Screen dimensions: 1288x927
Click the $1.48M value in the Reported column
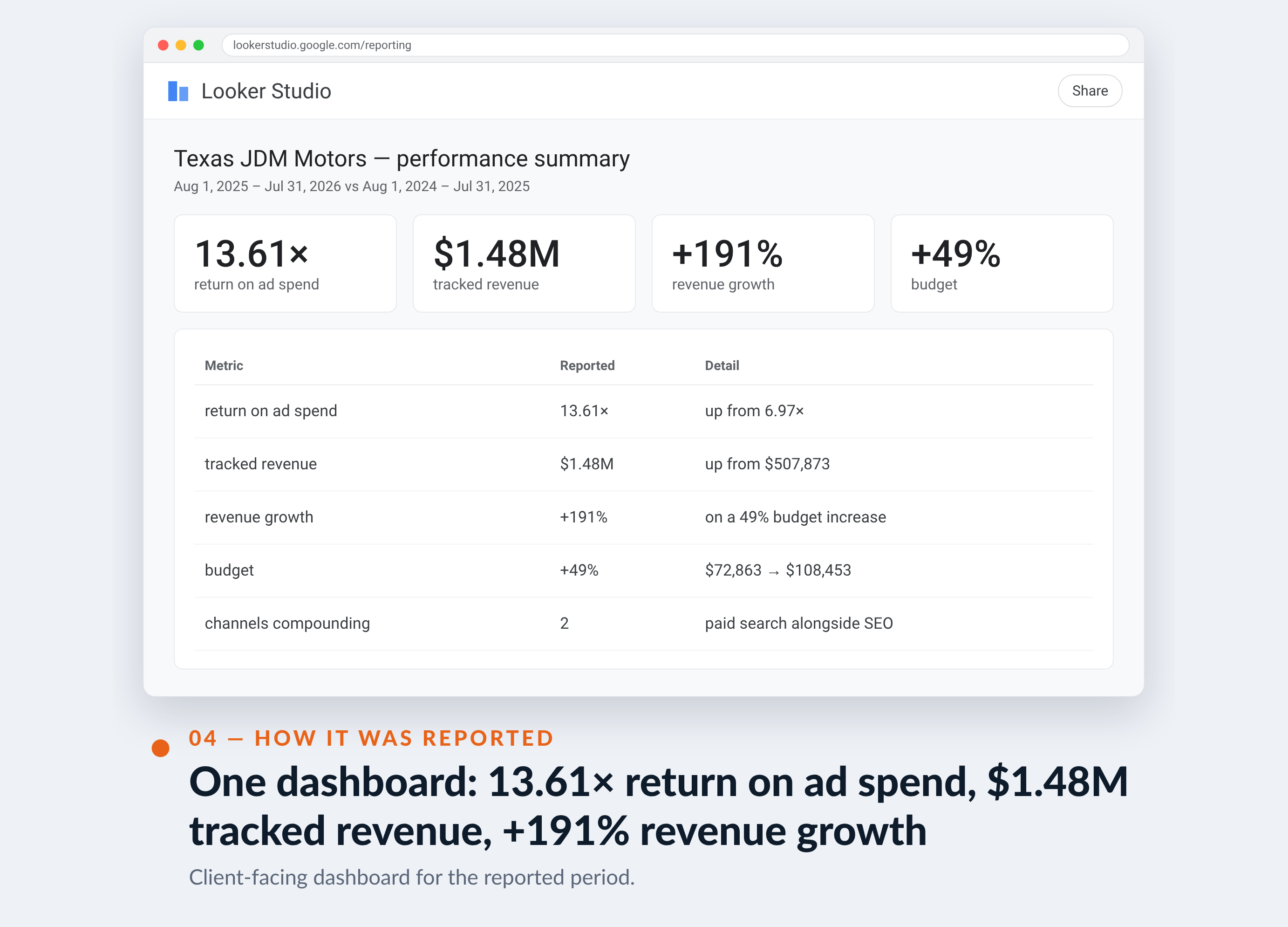(x=586, y=464)
